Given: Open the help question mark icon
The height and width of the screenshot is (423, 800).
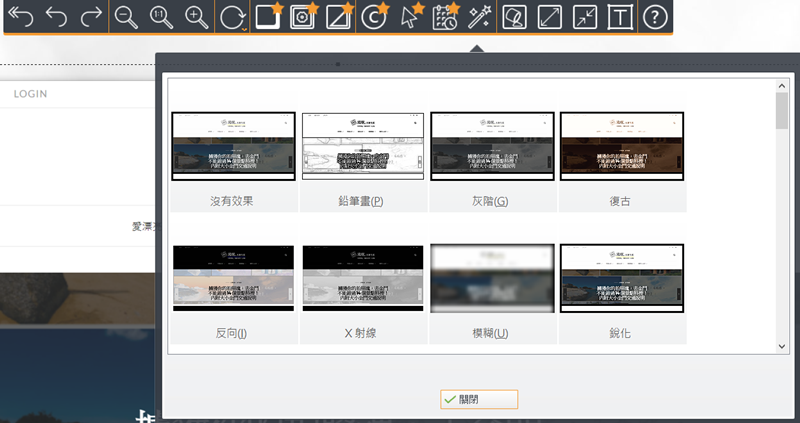Looking at the screenshot, I should [654, 17].
